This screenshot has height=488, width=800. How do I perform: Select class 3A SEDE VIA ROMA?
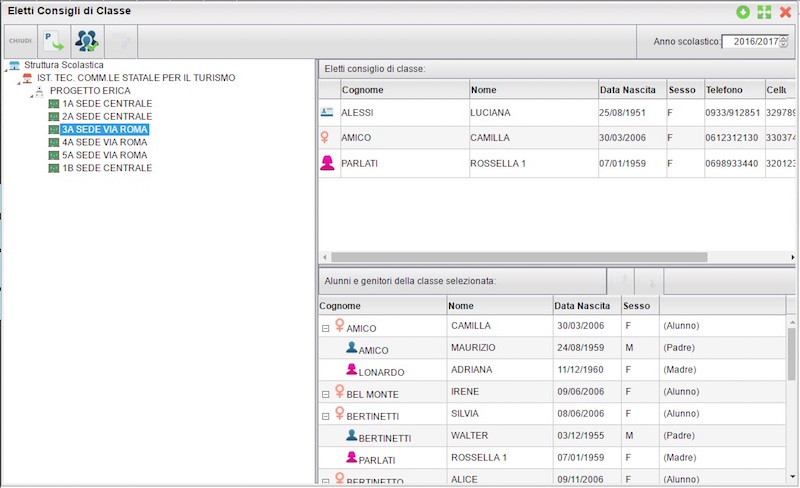coord(105,129)
